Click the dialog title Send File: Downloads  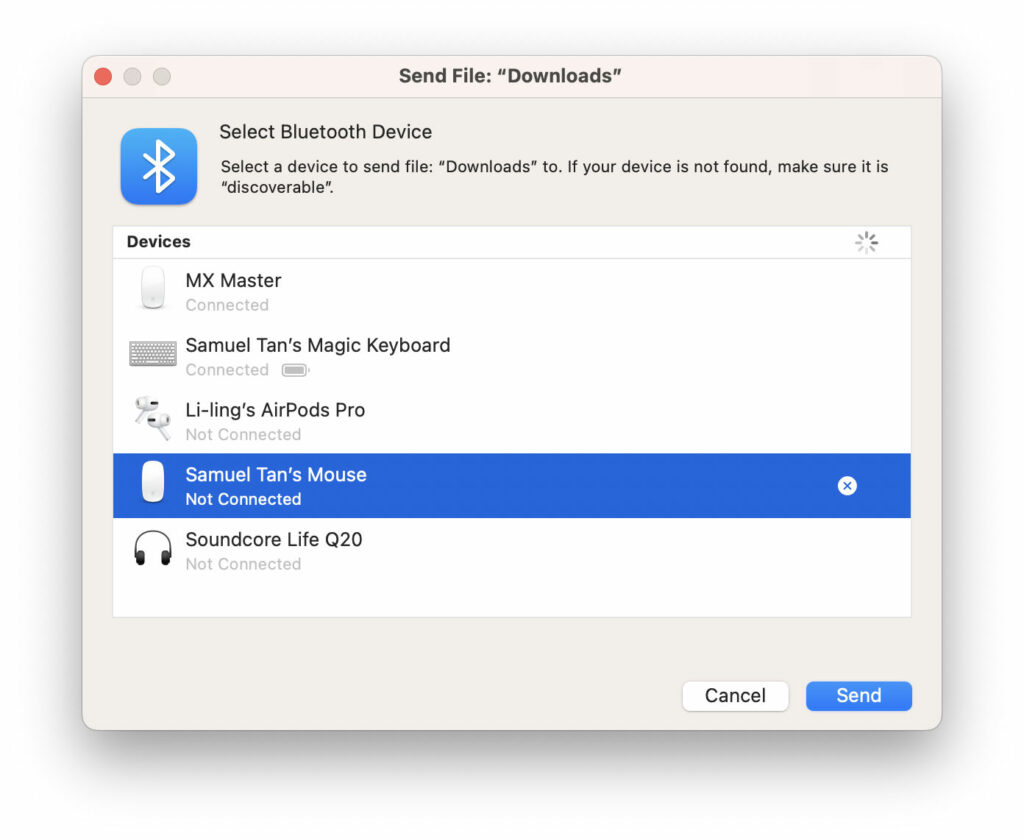(511, 75)
